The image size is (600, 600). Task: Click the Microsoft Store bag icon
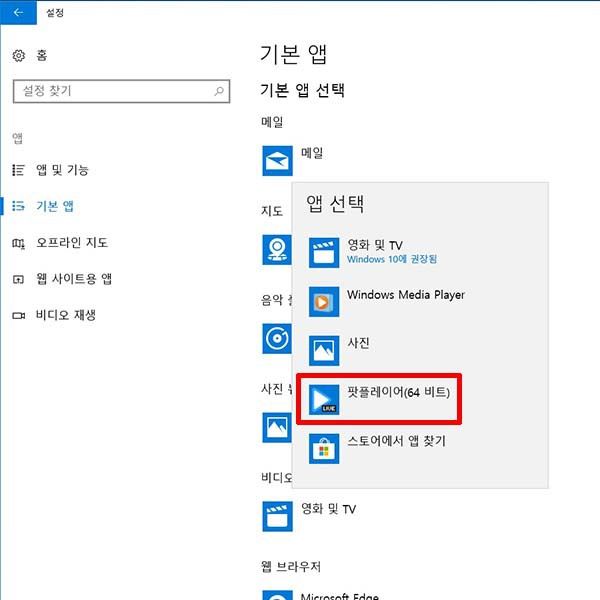pos(324,448)
